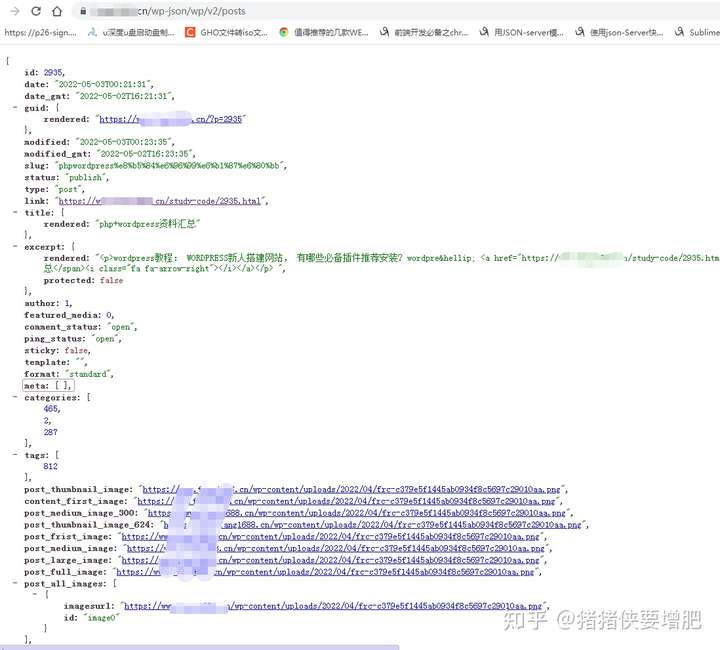Click the comment_status open value
The height and width of the screenshot is (650, 720).
[x=121, y=327]
